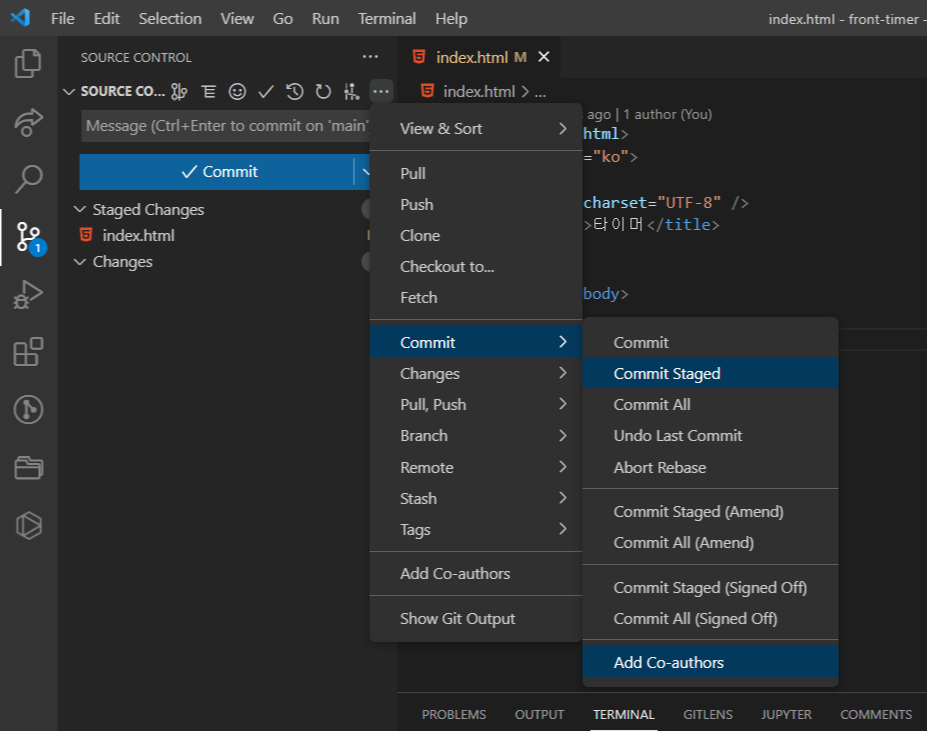The height and width of the screenshot is (731, 927).
Task: Click Add Co-authors in the Commit submenu
Action: tap(710, 662)
